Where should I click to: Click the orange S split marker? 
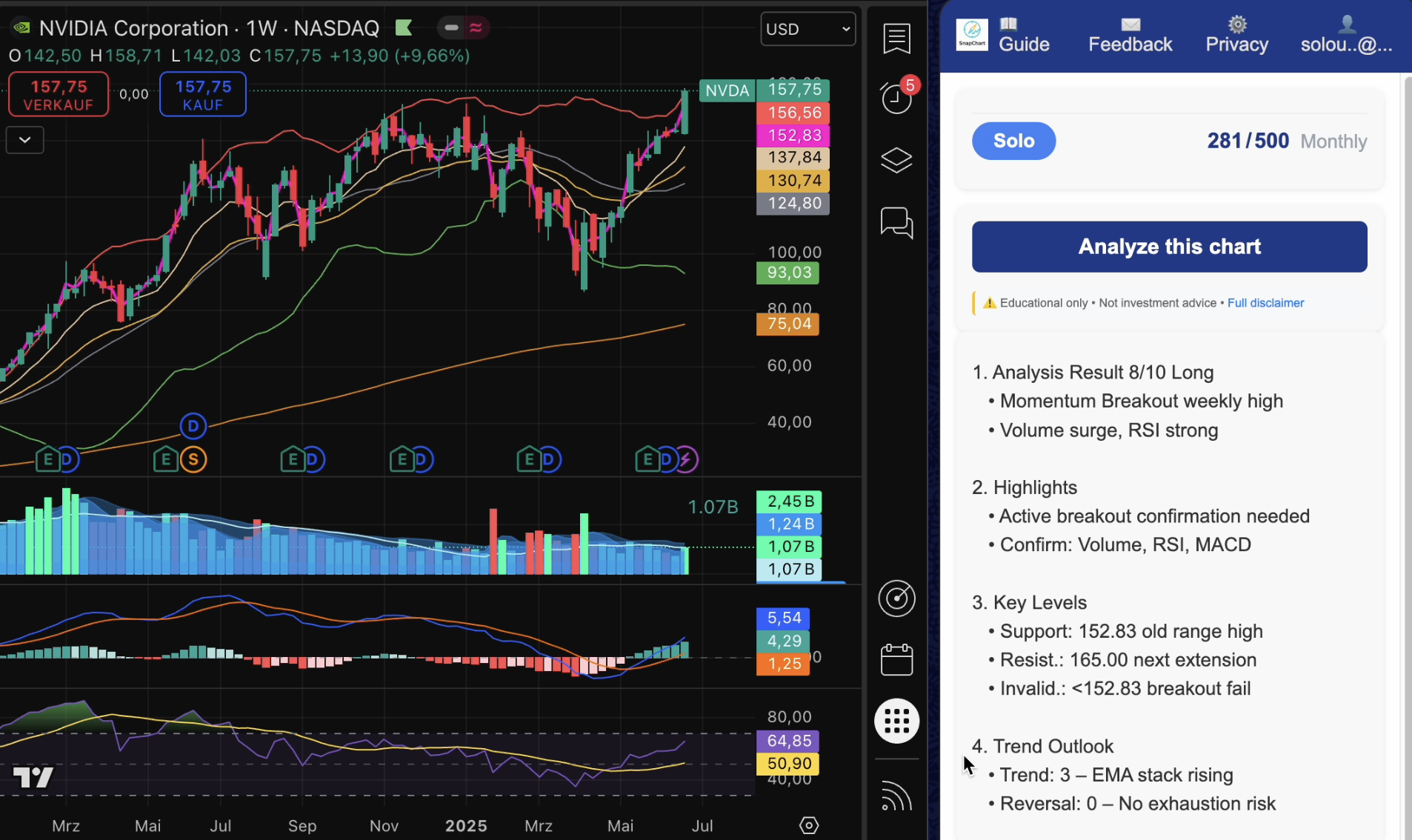pos(193,460)
